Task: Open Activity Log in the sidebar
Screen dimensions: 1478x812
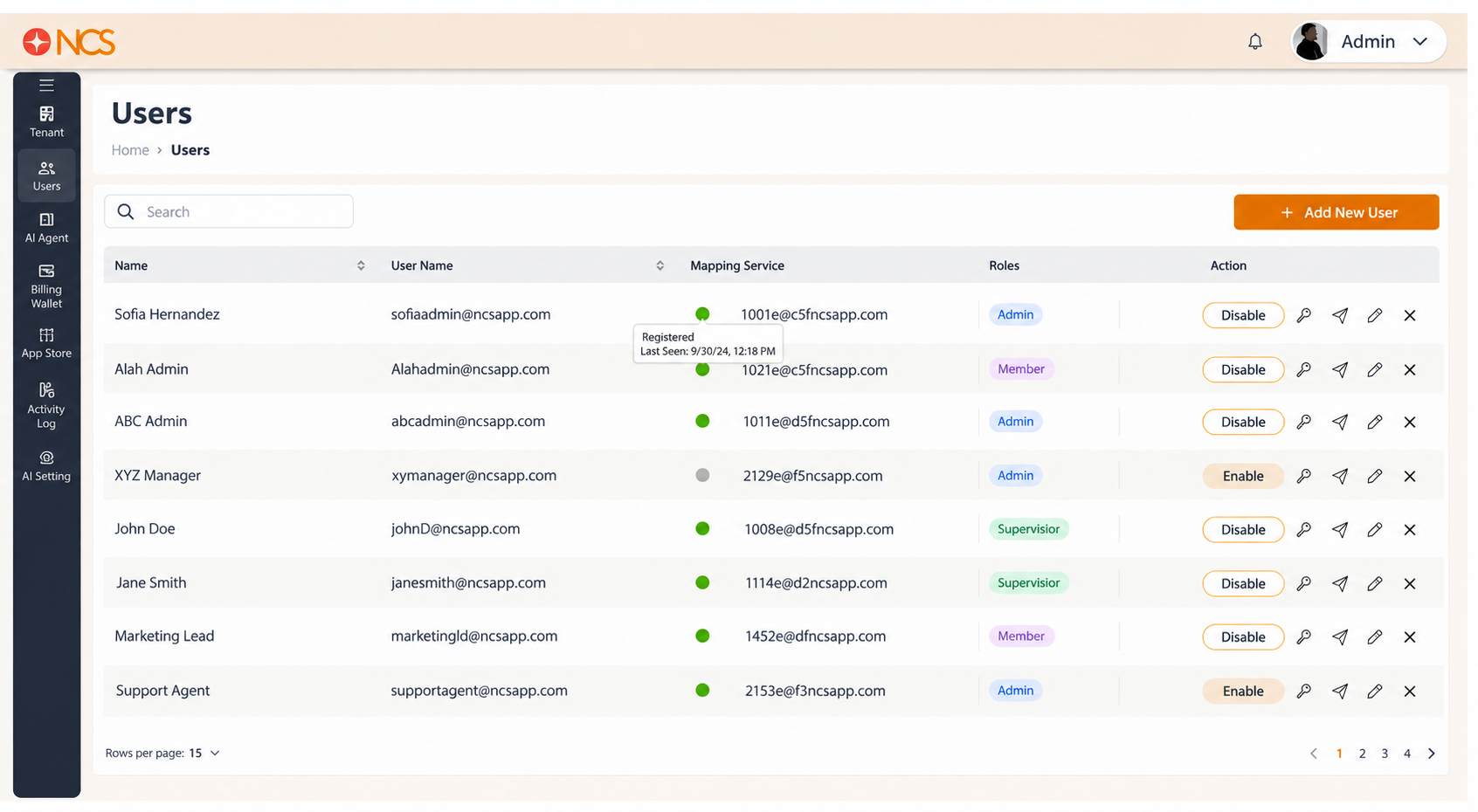Action: coord(46,405)
